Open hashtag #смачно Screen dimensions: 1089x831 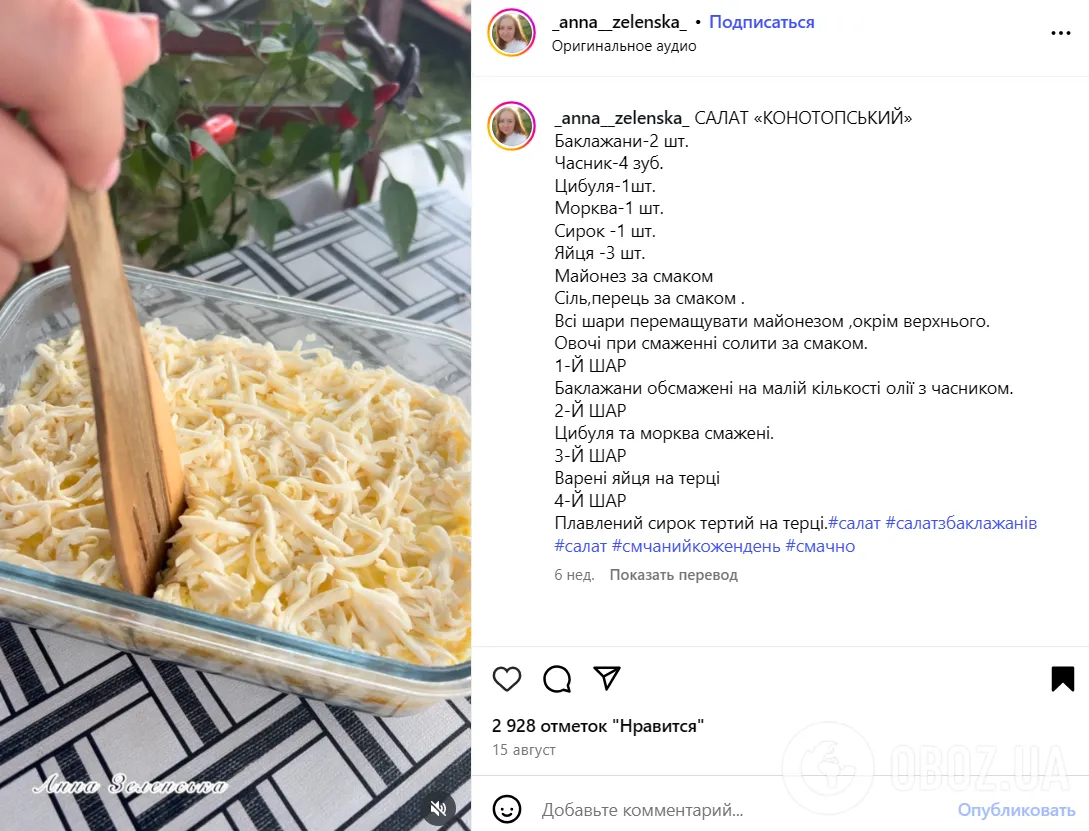coord(820,546)
